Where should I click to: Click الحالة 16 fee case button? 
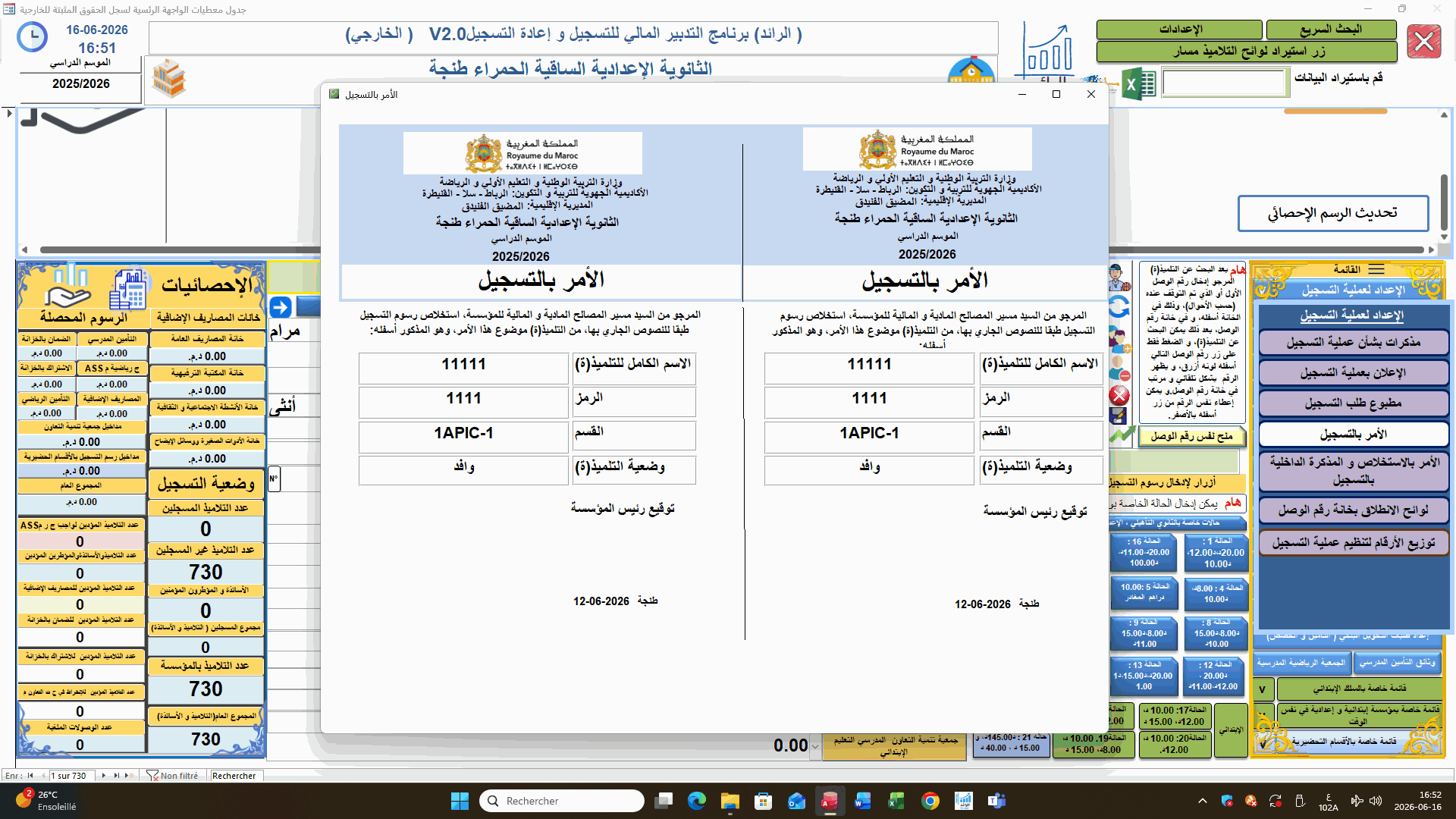tap(1144, 553)
